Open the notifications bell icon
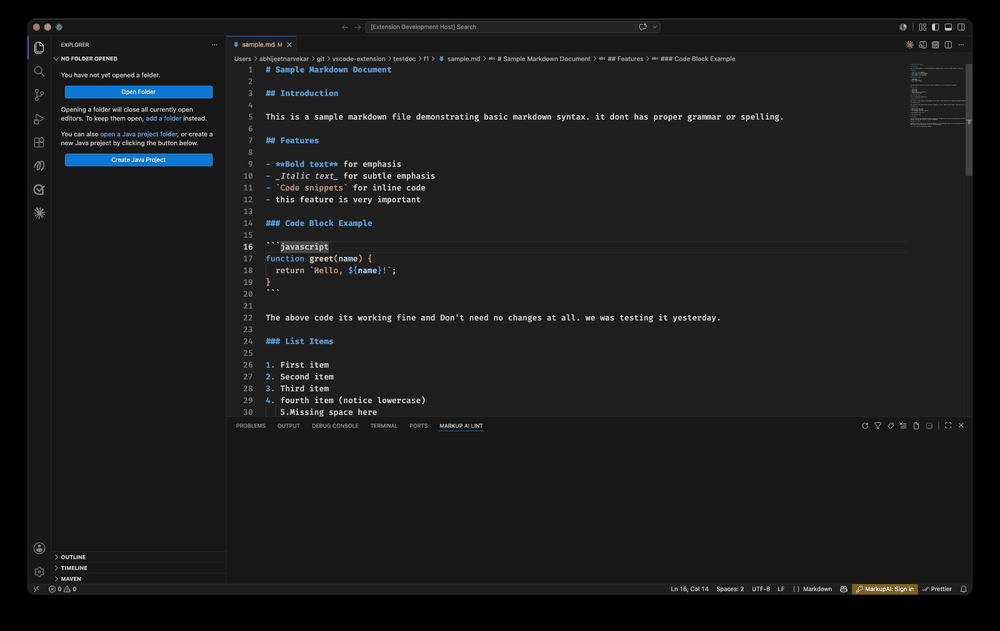This screenshot has height=631, width=1000. click(963, 589)
